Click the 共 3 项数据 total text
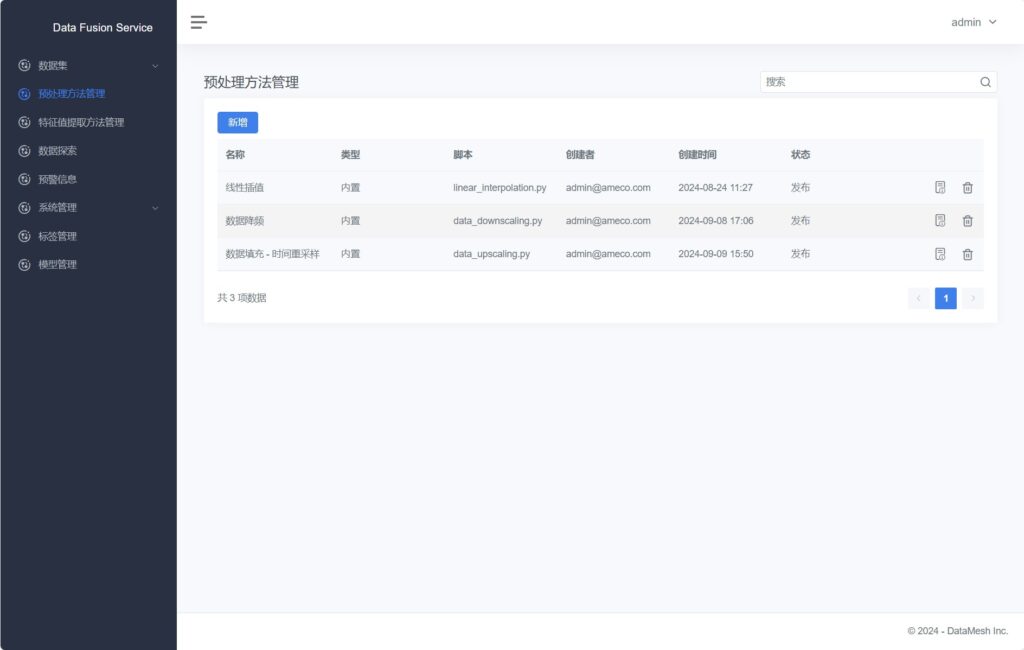Image resolution: width=1024 pixels, height=650 pixels. point(242,298)
